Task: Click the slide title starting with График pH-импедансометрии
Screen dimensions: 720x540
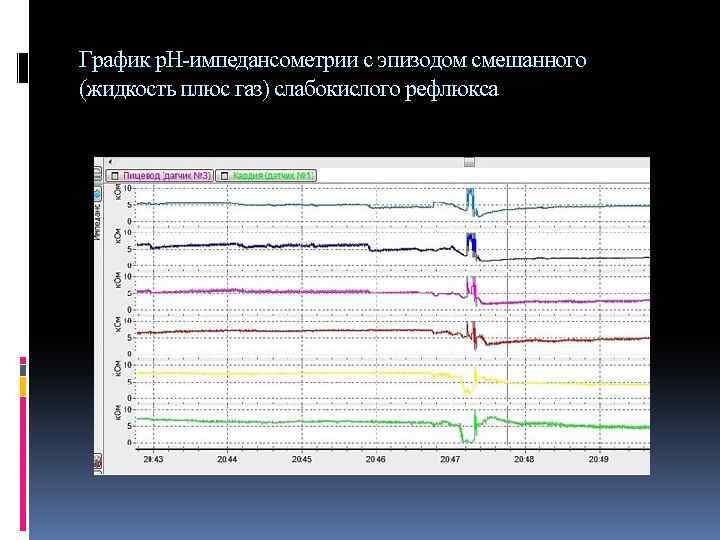Action: pyautogui.click(x=332, y=74)
